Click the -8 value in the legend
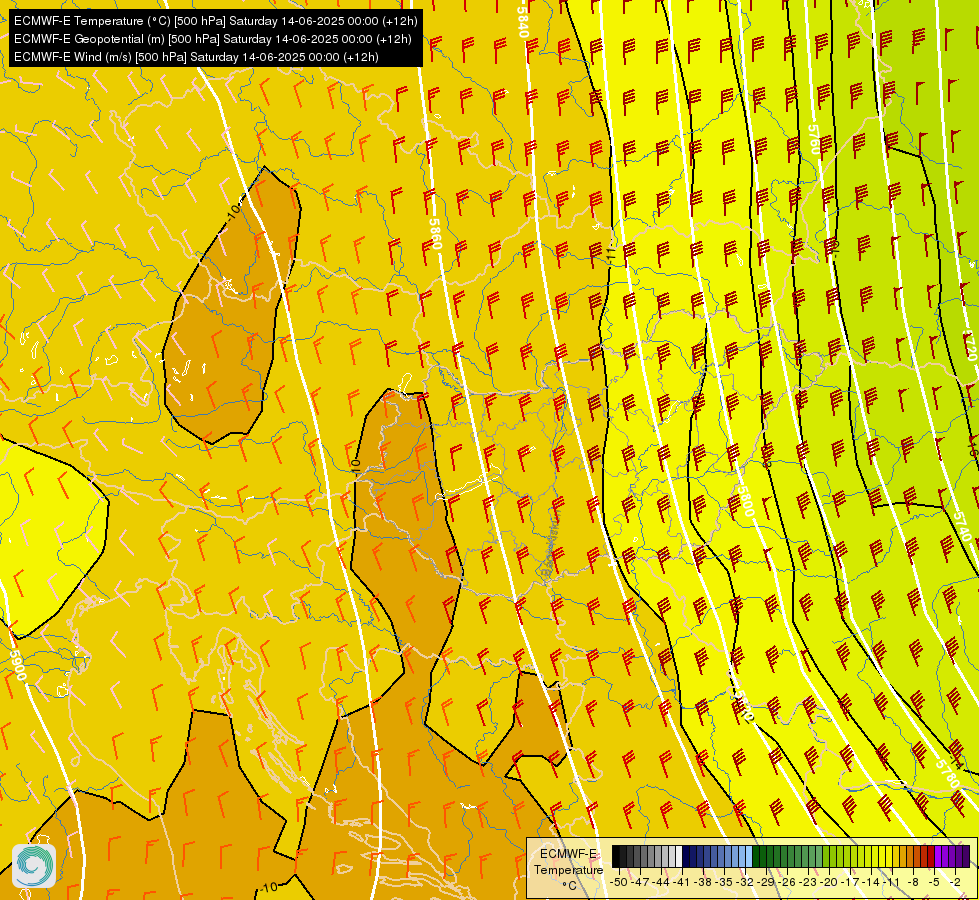The height and width of the screenshot is (900, 979). click(x=913, y=882)
